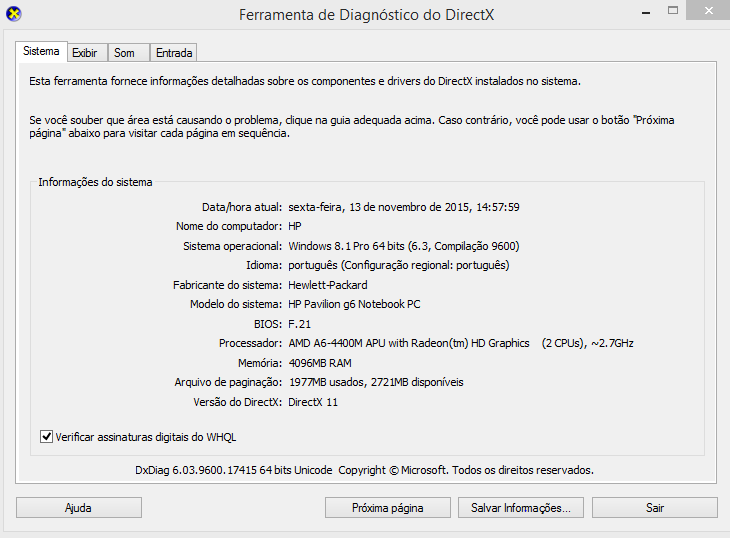The width and height of the screenshot is (730, 538).
Task: Click the Ferramenta de Diagnóstico do DirectX title
Action: [365, 15]
